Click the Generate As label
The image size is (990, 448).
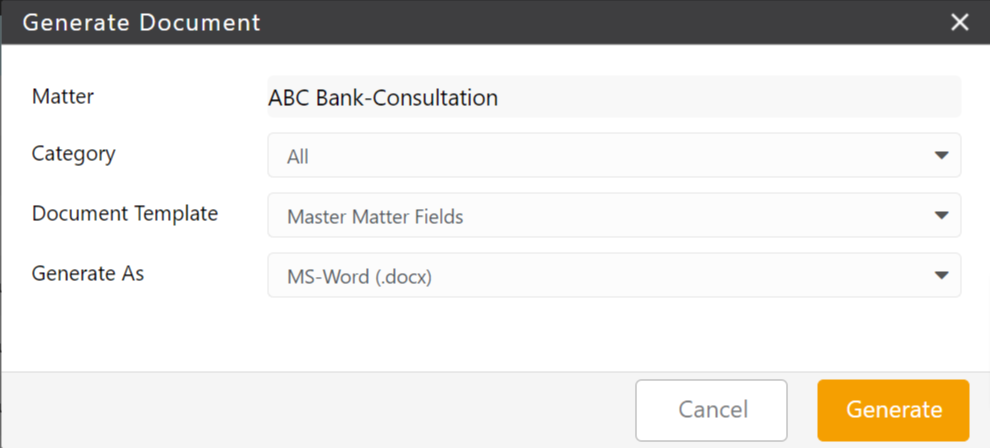(88, 273)
